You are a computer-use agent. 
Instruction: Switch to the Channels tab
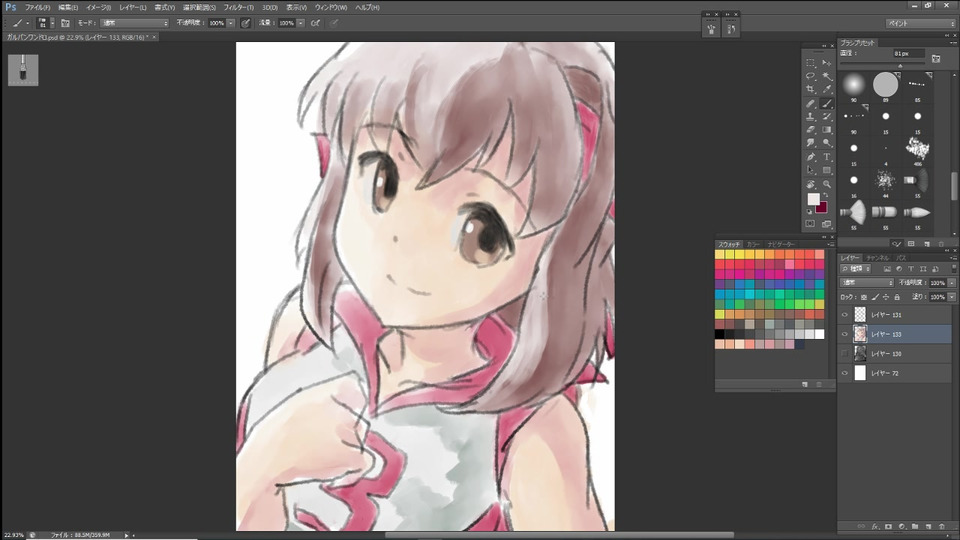(878, 258)
